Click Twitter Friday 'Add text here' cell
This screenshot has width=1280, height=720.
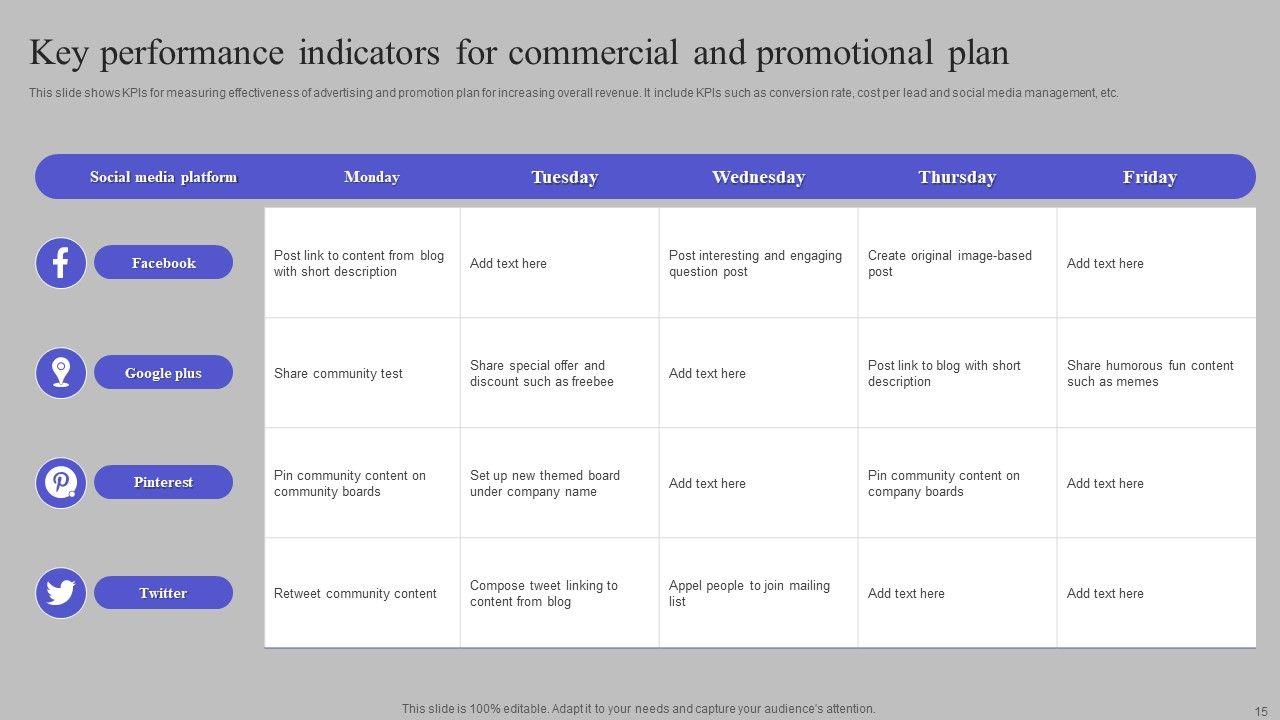(1155, 593)
